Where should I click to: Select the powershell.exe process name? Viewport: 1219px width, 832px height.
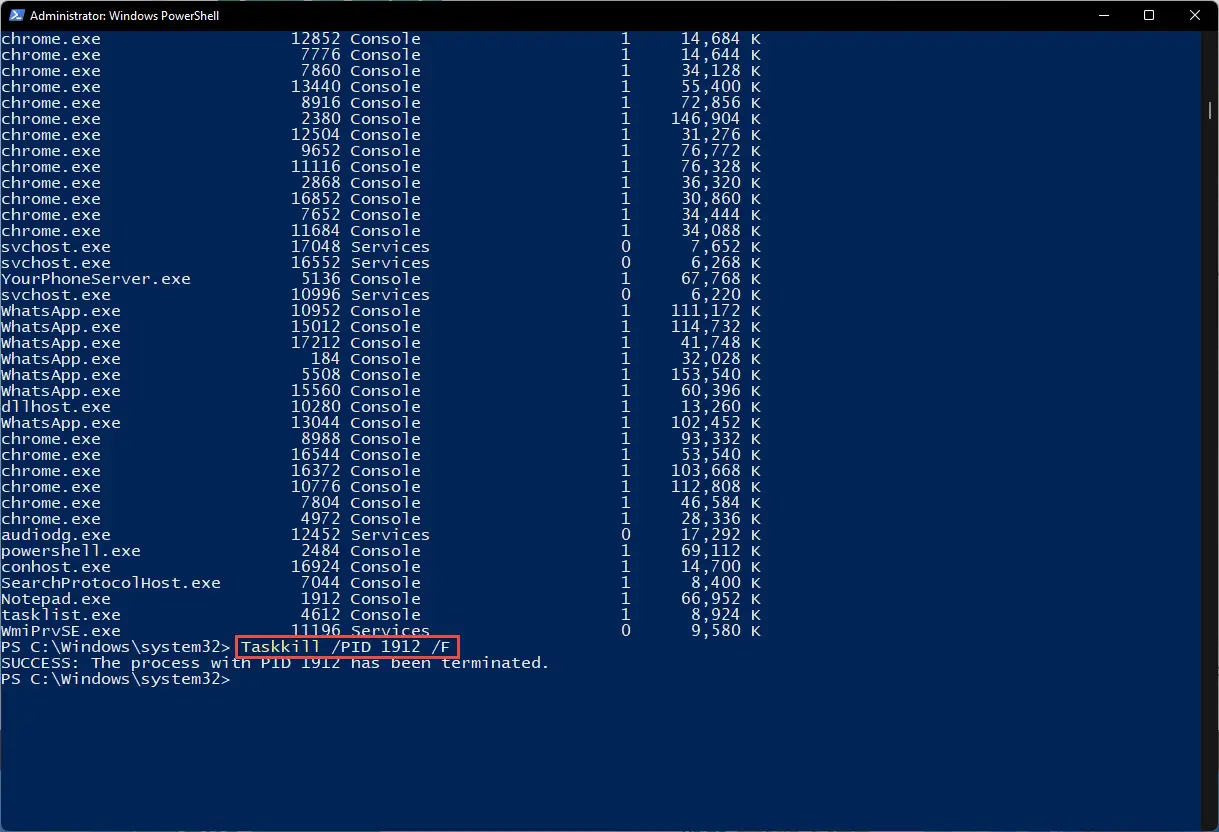[x=71, y=551]
